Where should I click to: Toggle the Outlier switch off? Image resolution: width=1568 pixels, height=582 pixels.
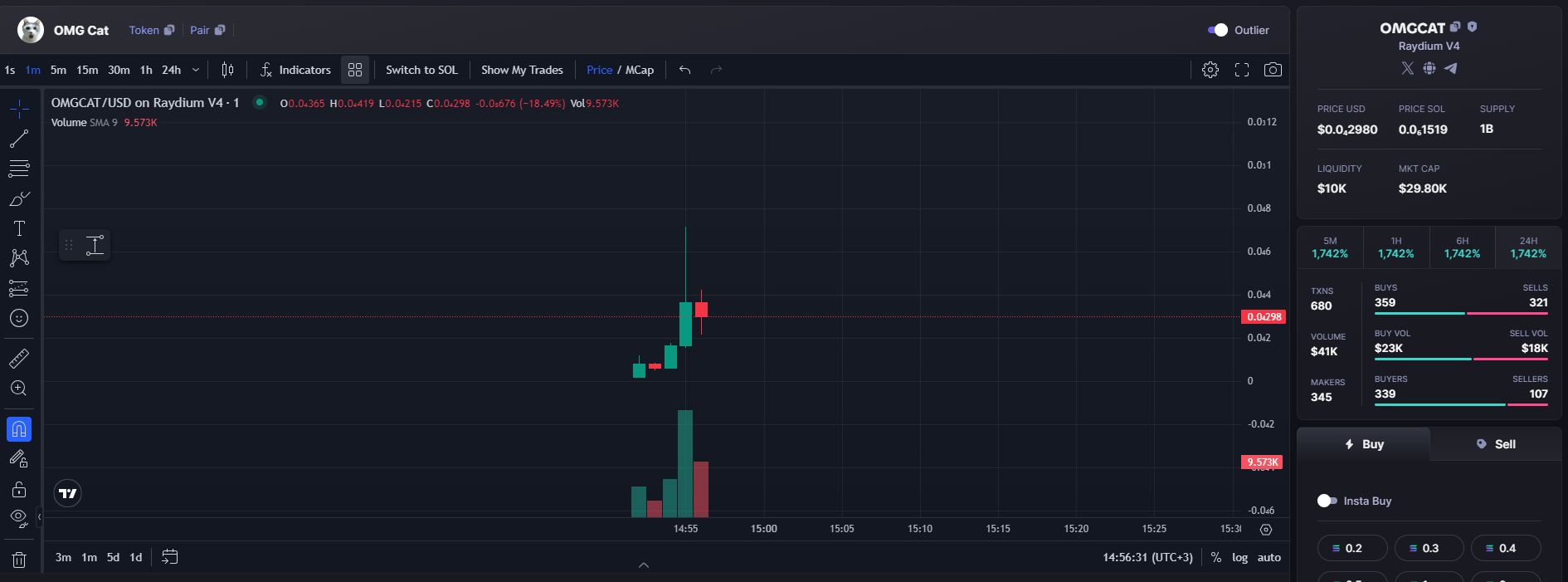click(x=1217, y=30)
